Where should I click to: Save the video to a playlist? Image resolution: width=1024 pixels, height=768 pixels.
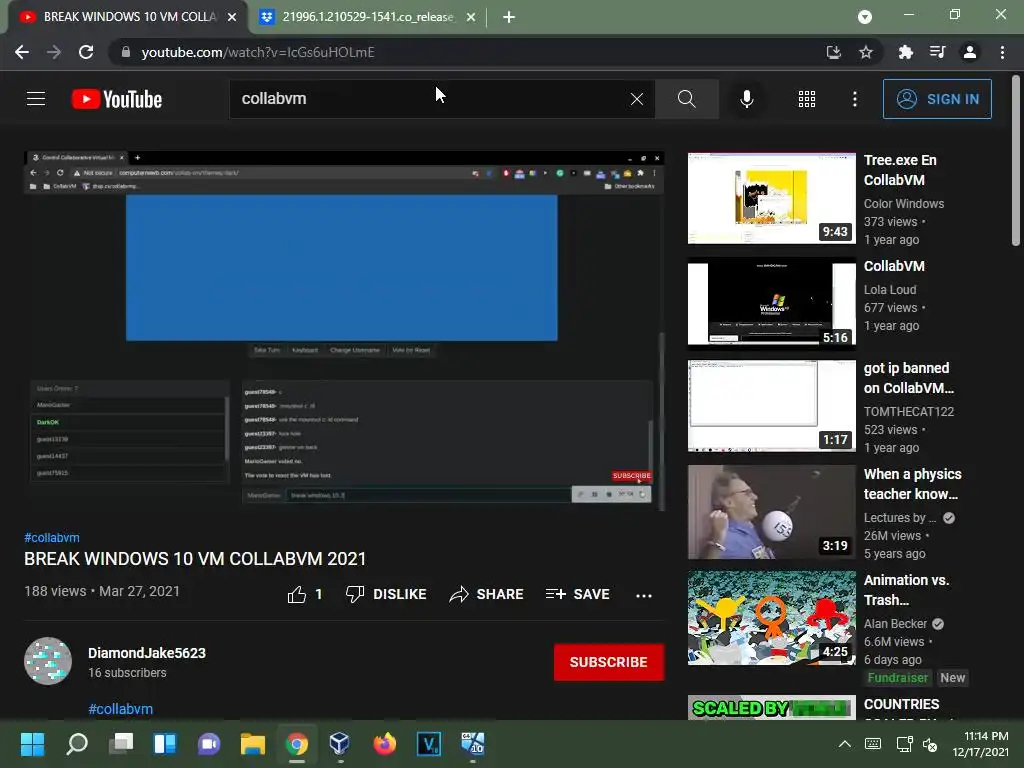click(578, 594)
